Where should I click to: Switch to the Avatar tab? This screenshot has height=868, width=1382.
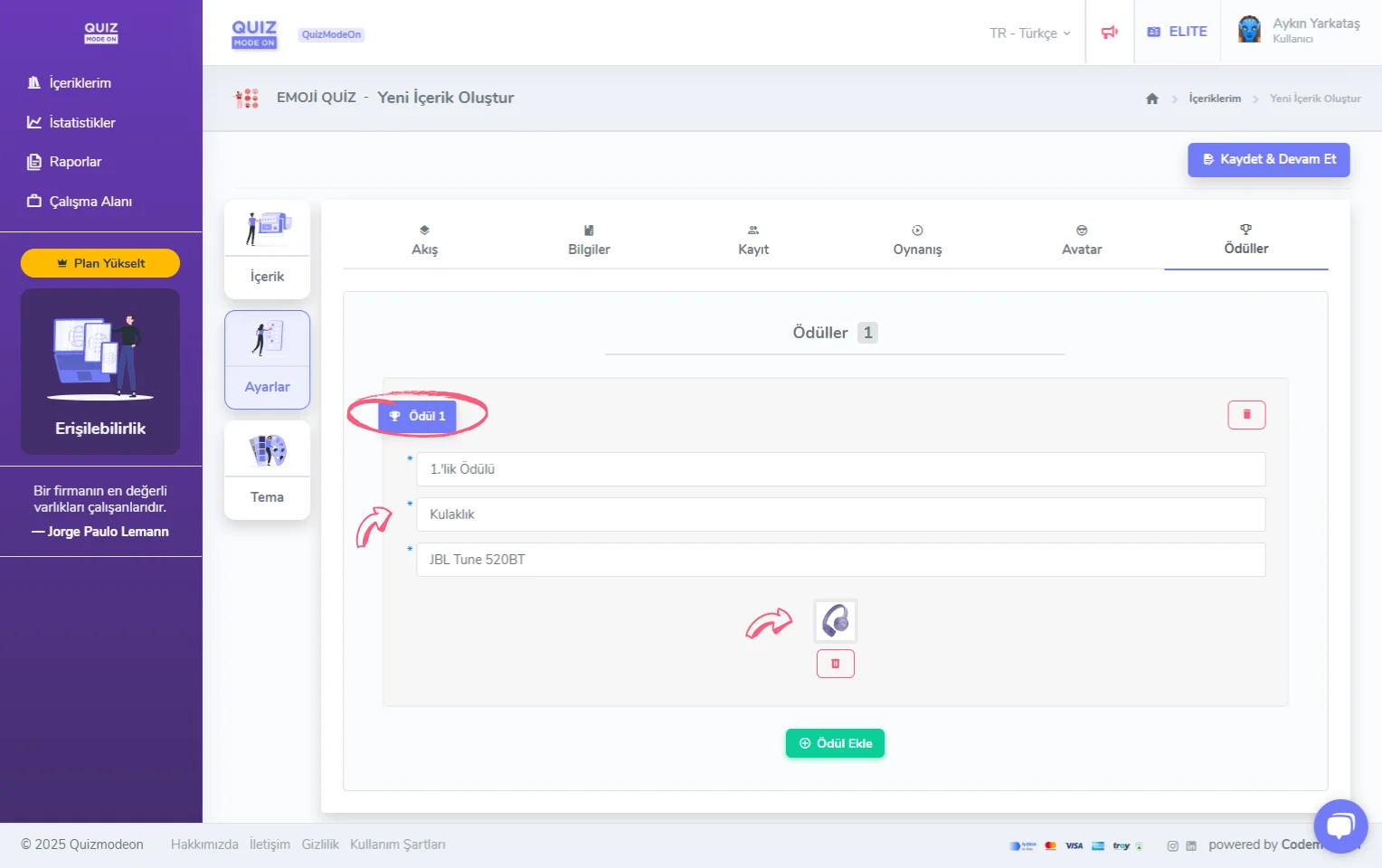tap(1081, 241)
